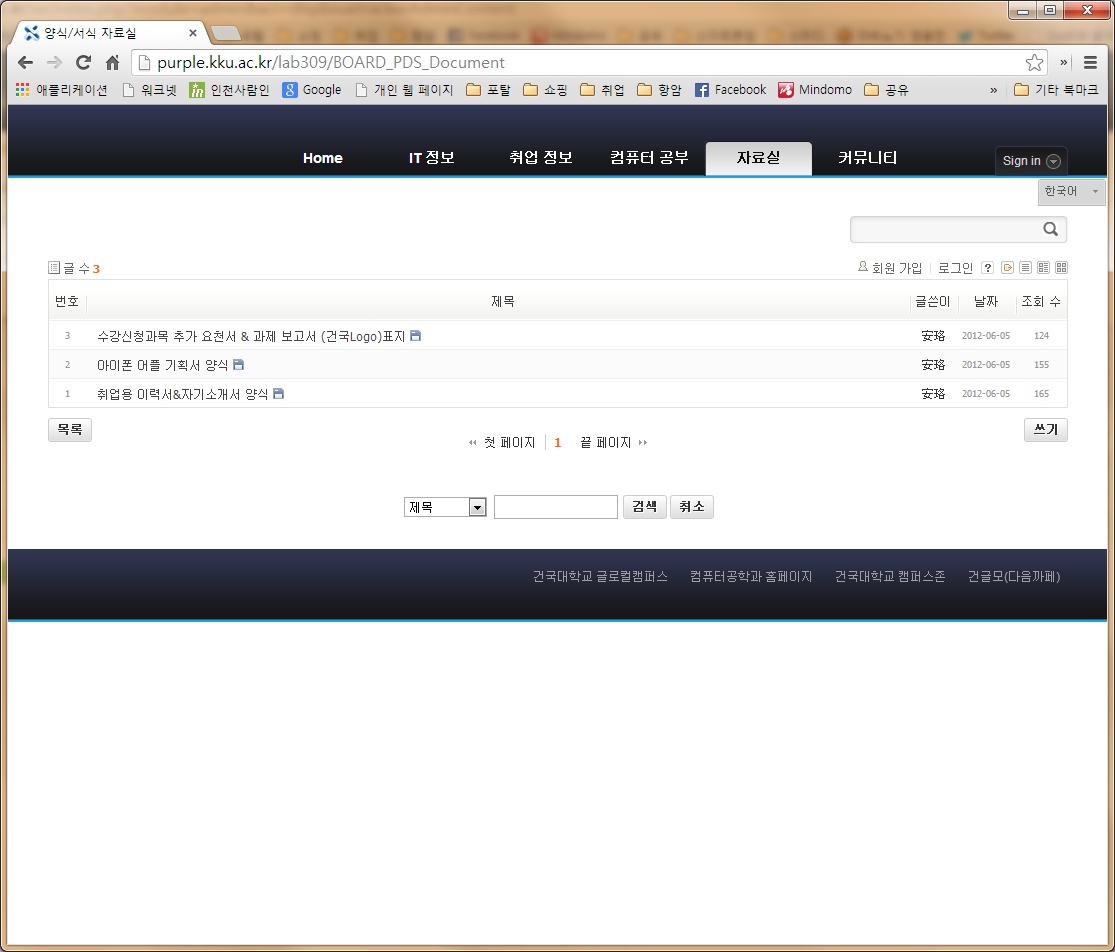The height and width of the screenshot is (952, 1115).
Task: Select the webzine-style view icon
Action: (x=1043, y=268)
